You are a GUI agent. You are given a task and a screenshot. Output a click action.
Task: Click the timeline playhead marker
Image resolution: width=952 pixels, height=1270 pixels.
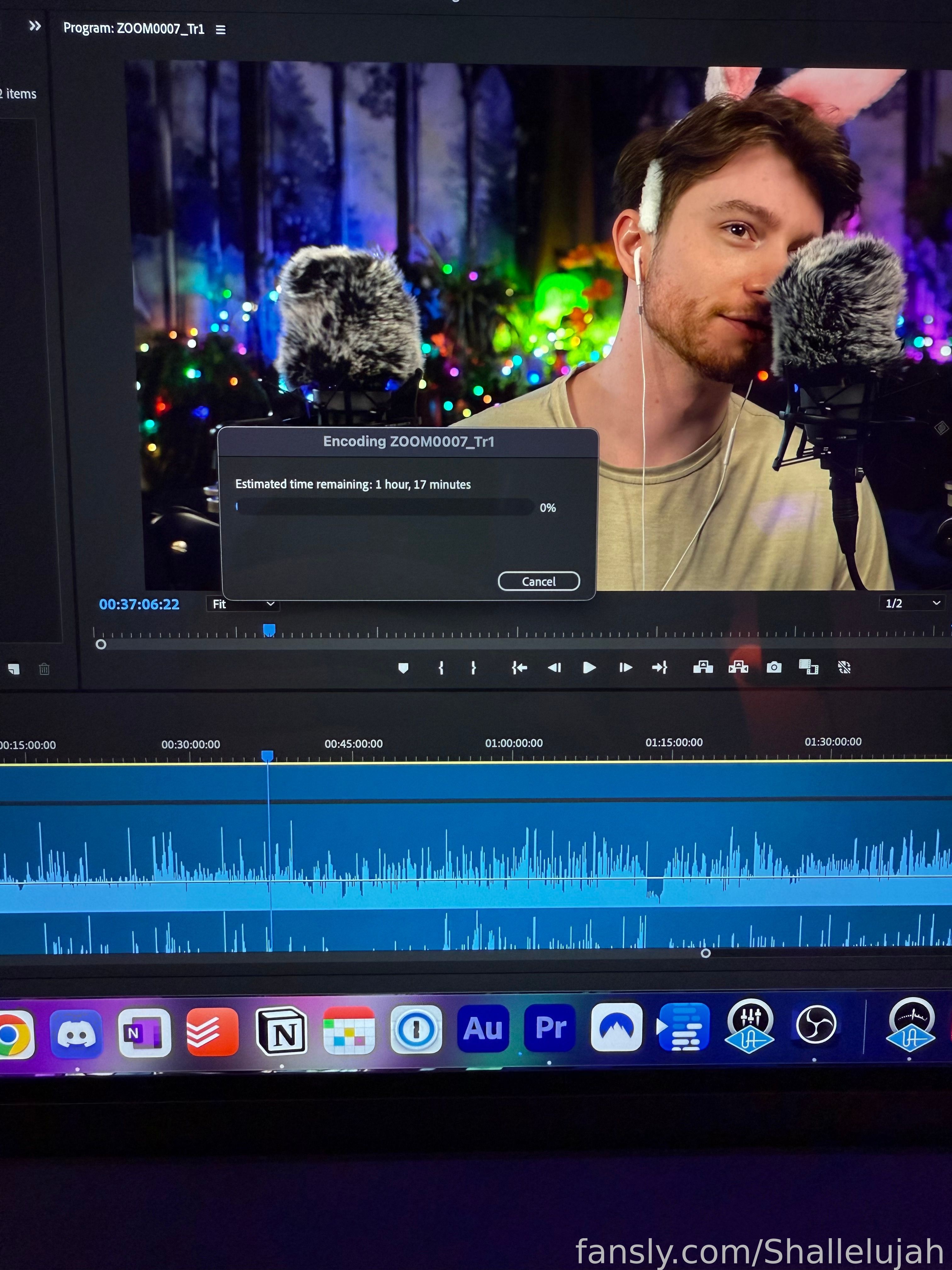(x=267, y=756)
